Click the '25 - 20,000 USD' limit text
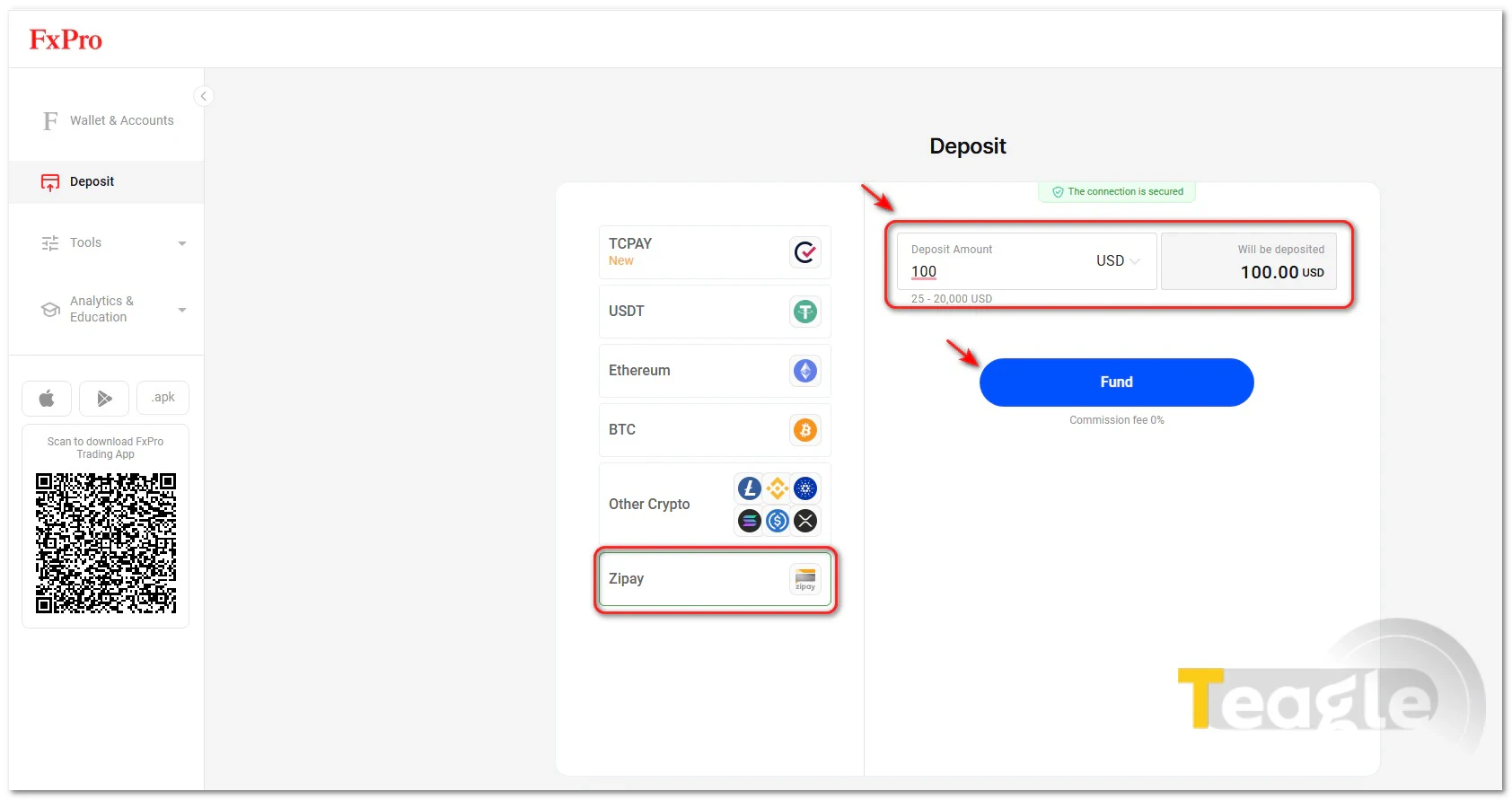 point(952,299)
